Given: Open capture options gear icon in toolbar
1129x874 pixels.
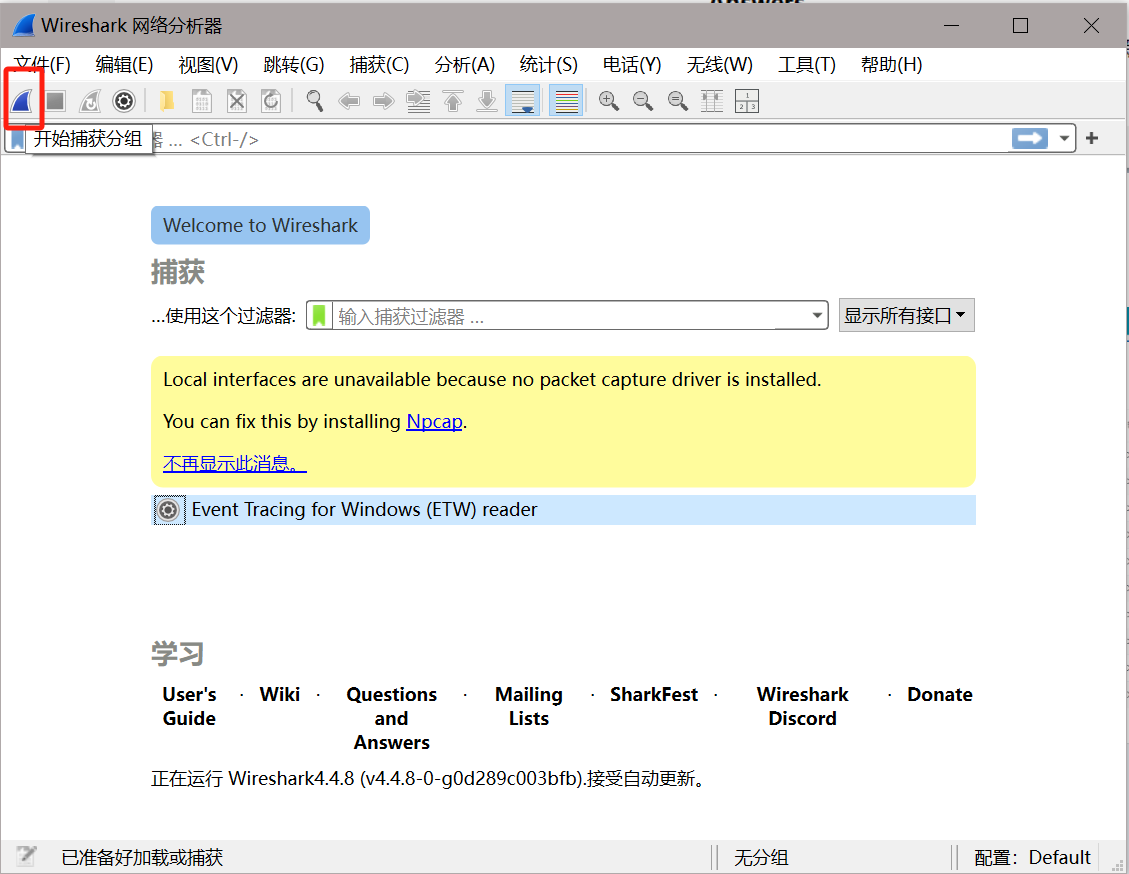Looking at the screenshot, I should tap(124, 101).
